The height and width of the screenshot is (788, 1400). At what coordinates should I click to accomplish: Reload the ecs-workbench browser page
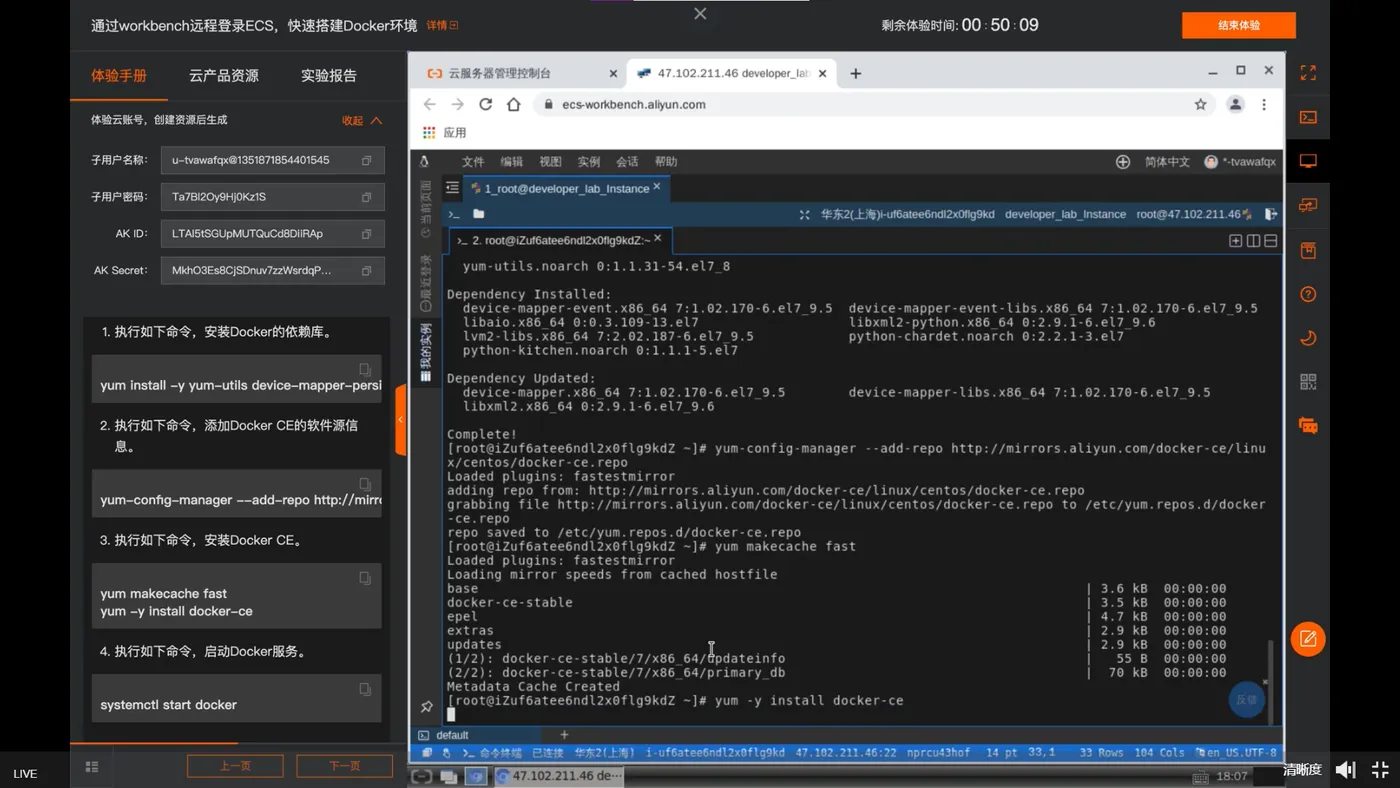click(x=485, y=104)
